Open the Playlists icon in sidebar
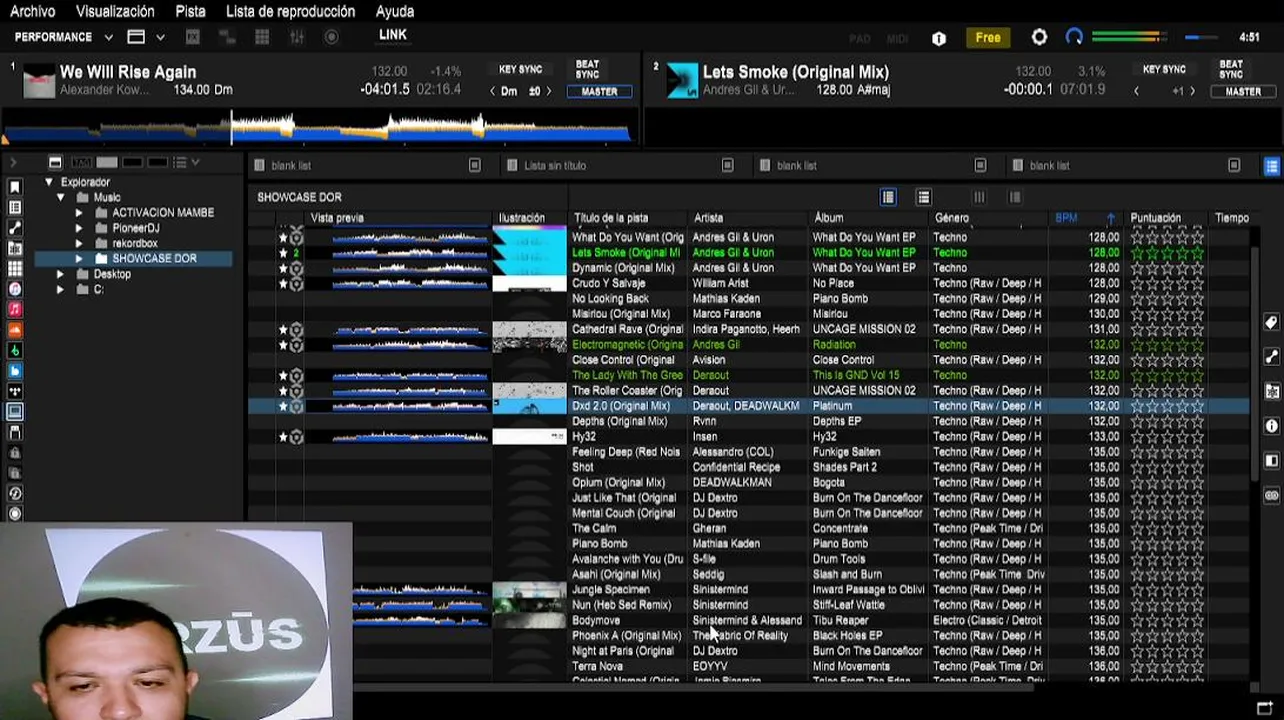 point(15,207)
